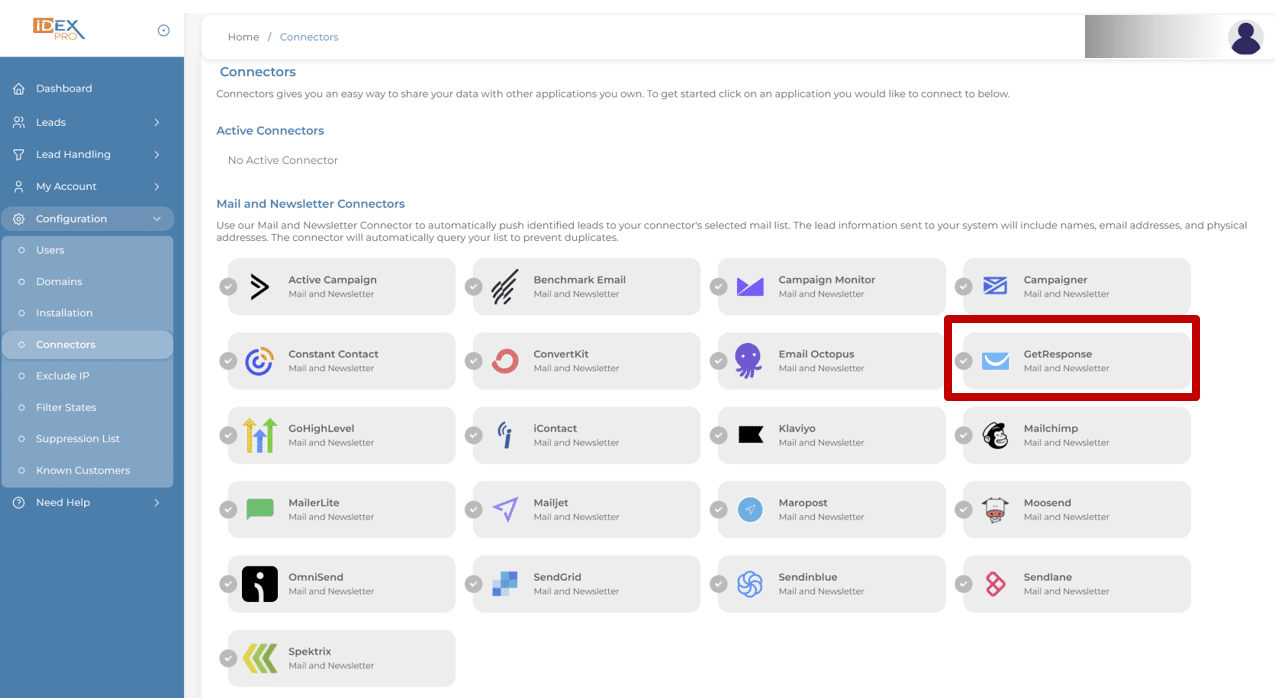This screenshot has height=698, width=1286.
Task: Toggle the Active Campaign connector checkmark
Action: 229,287
